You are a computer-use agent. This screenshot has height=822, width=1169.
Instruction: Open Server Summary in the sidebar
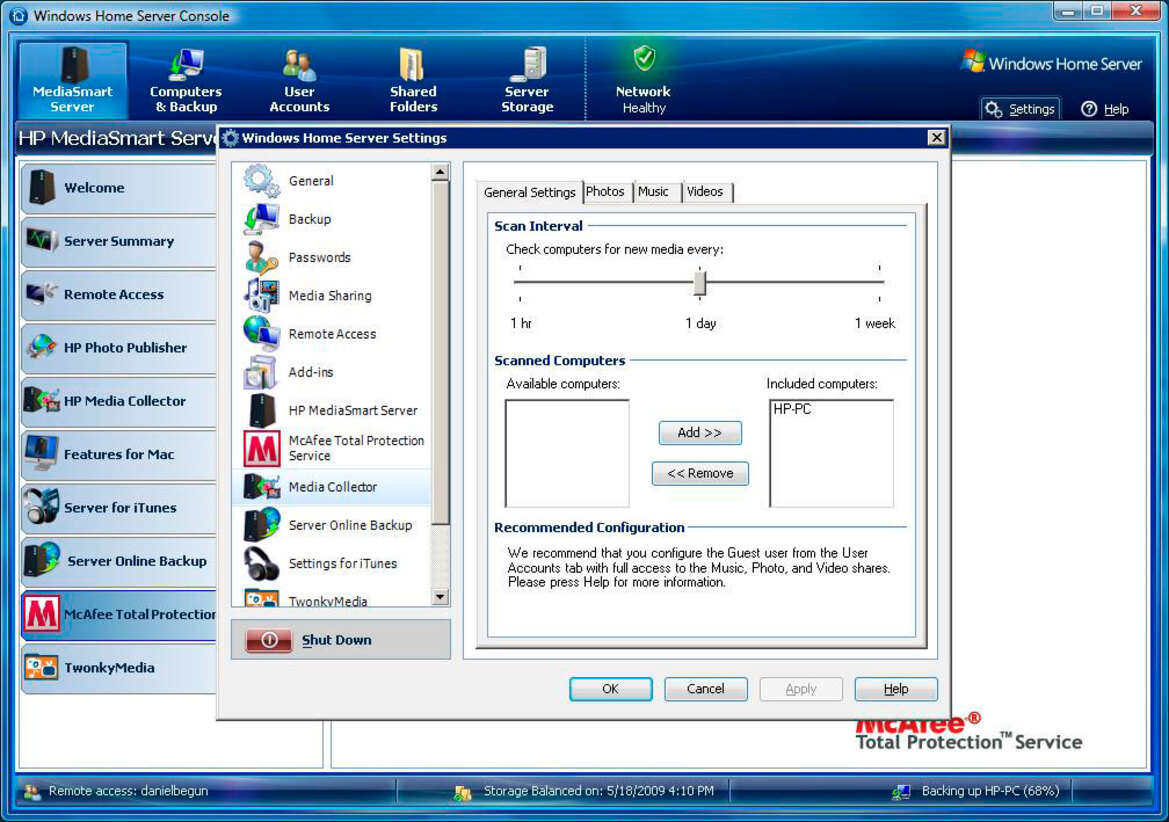coord(119,241)
